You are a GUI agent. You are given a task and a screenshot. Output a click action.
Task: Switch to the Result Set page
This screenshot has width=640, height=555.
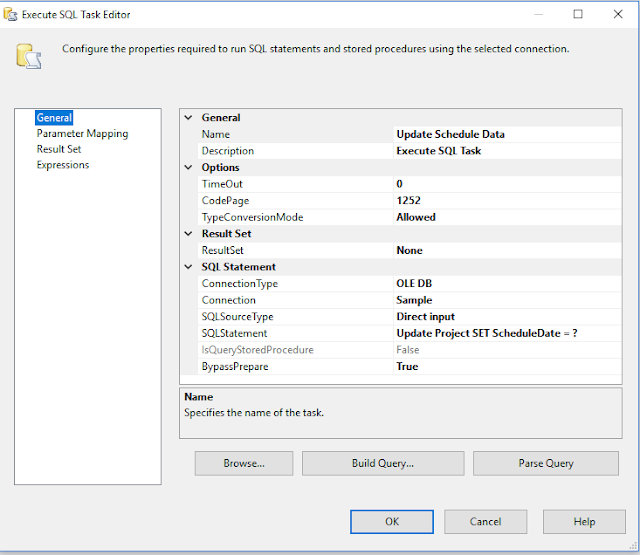click(59, 149)
